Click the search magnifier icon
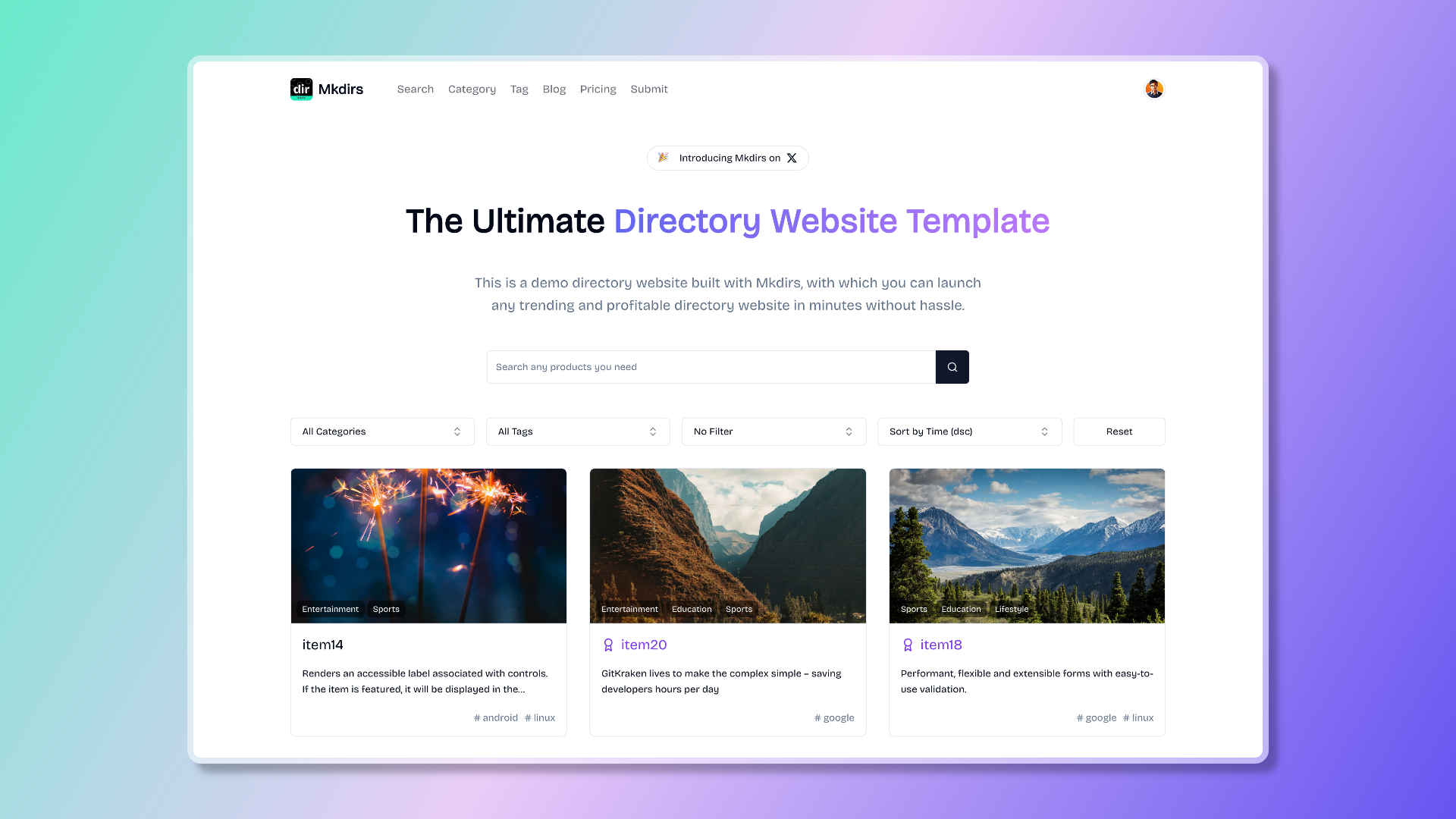The width and height of the screenshot is (1456, 819). click(x=952, y=367)
